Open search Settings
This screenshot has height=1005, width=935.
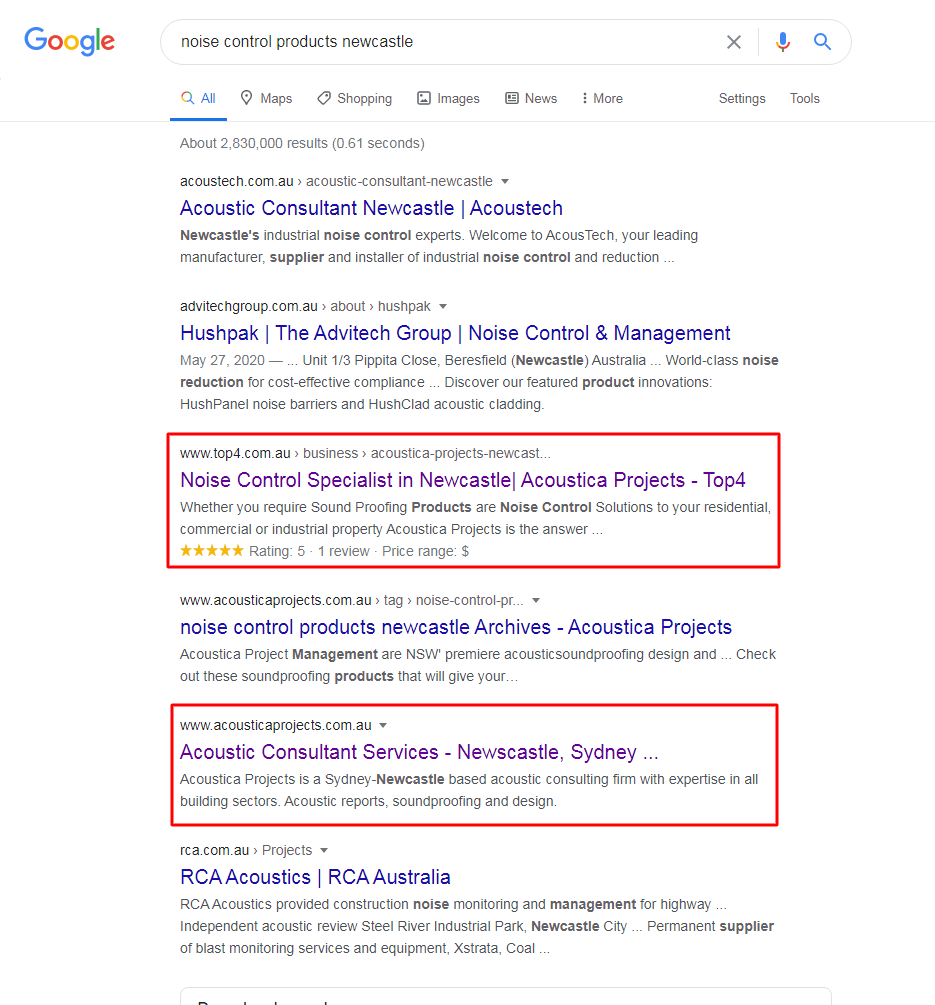pyautogui.click(x=742, y=98)
